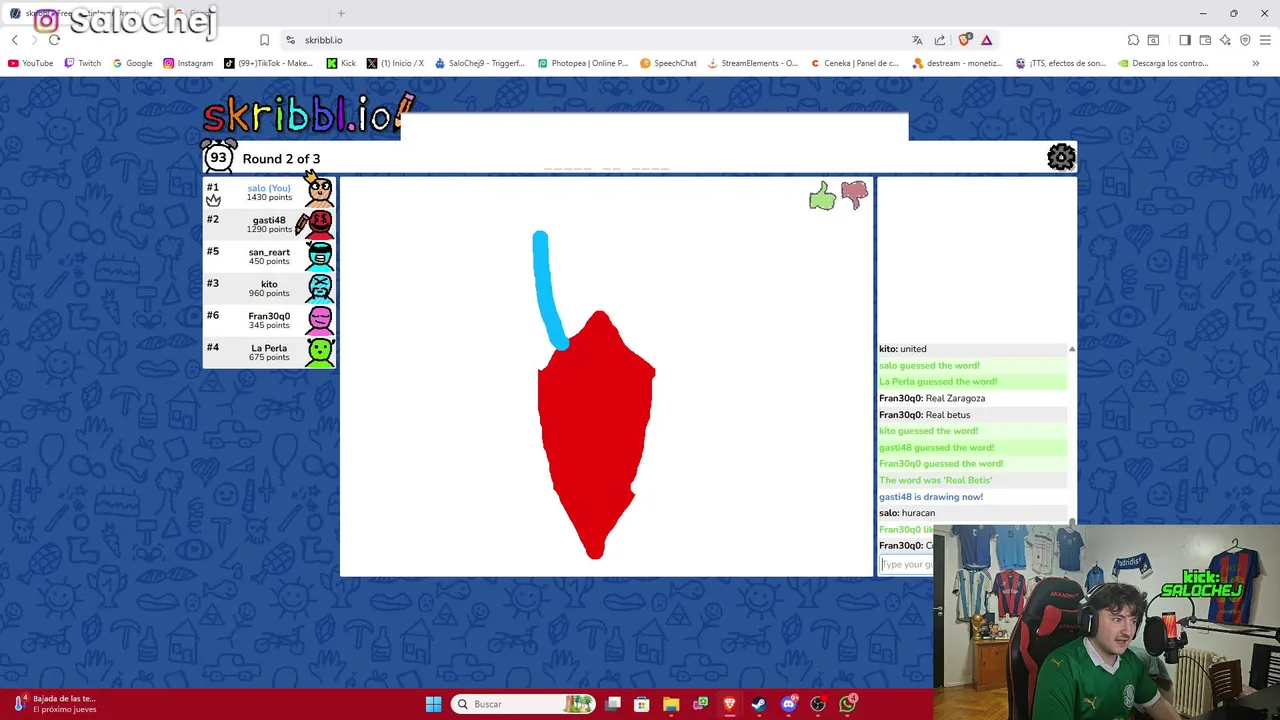1280x720 pixels.
Task: Open Task View on taskbar
Action: pos(613,704)
